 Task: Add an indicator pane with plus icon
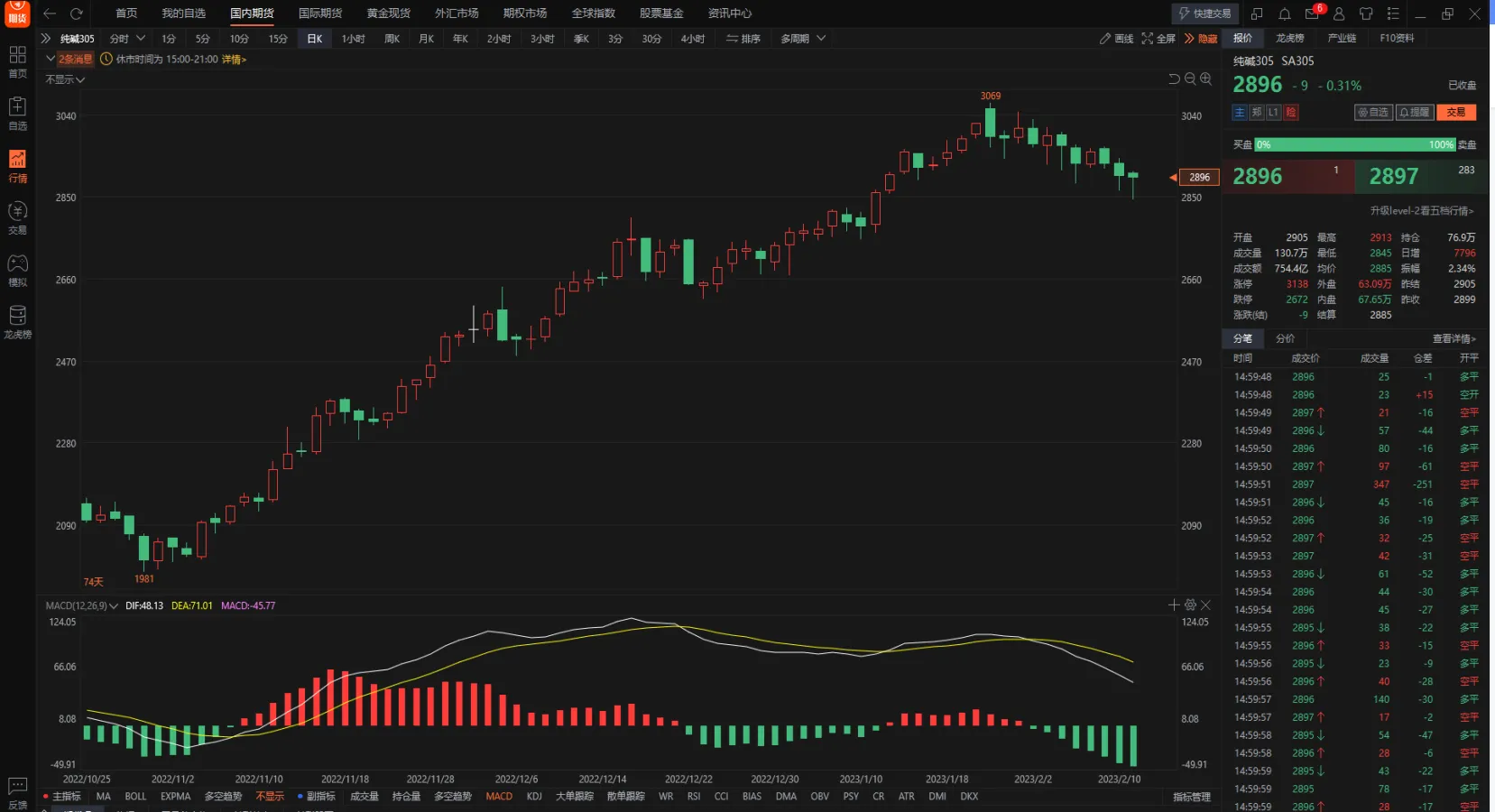click(x=1174, y=604)
